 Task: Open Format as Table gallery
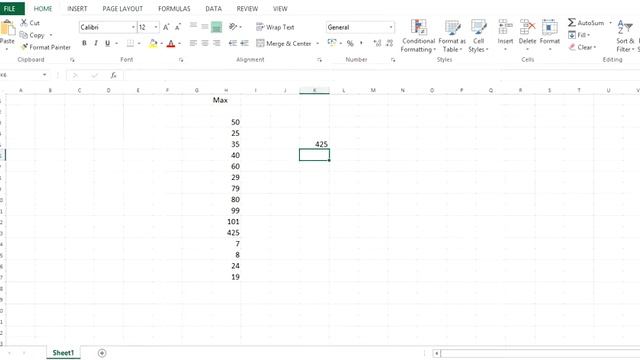452,36
